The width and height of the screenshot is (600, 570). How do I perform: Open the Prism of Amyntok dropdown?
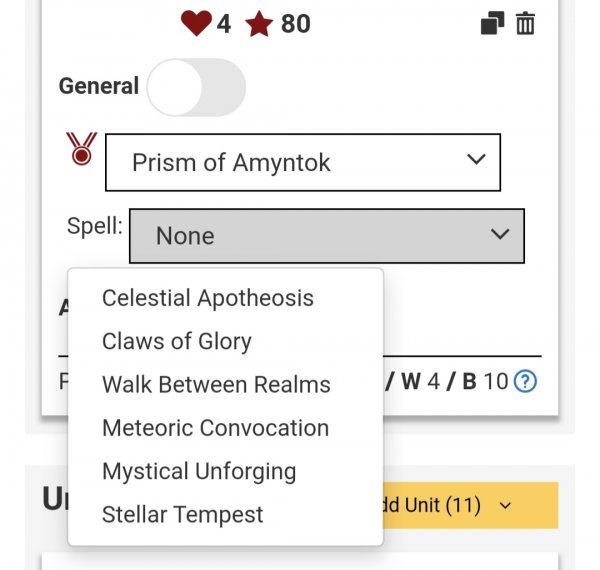pos(302,162)
